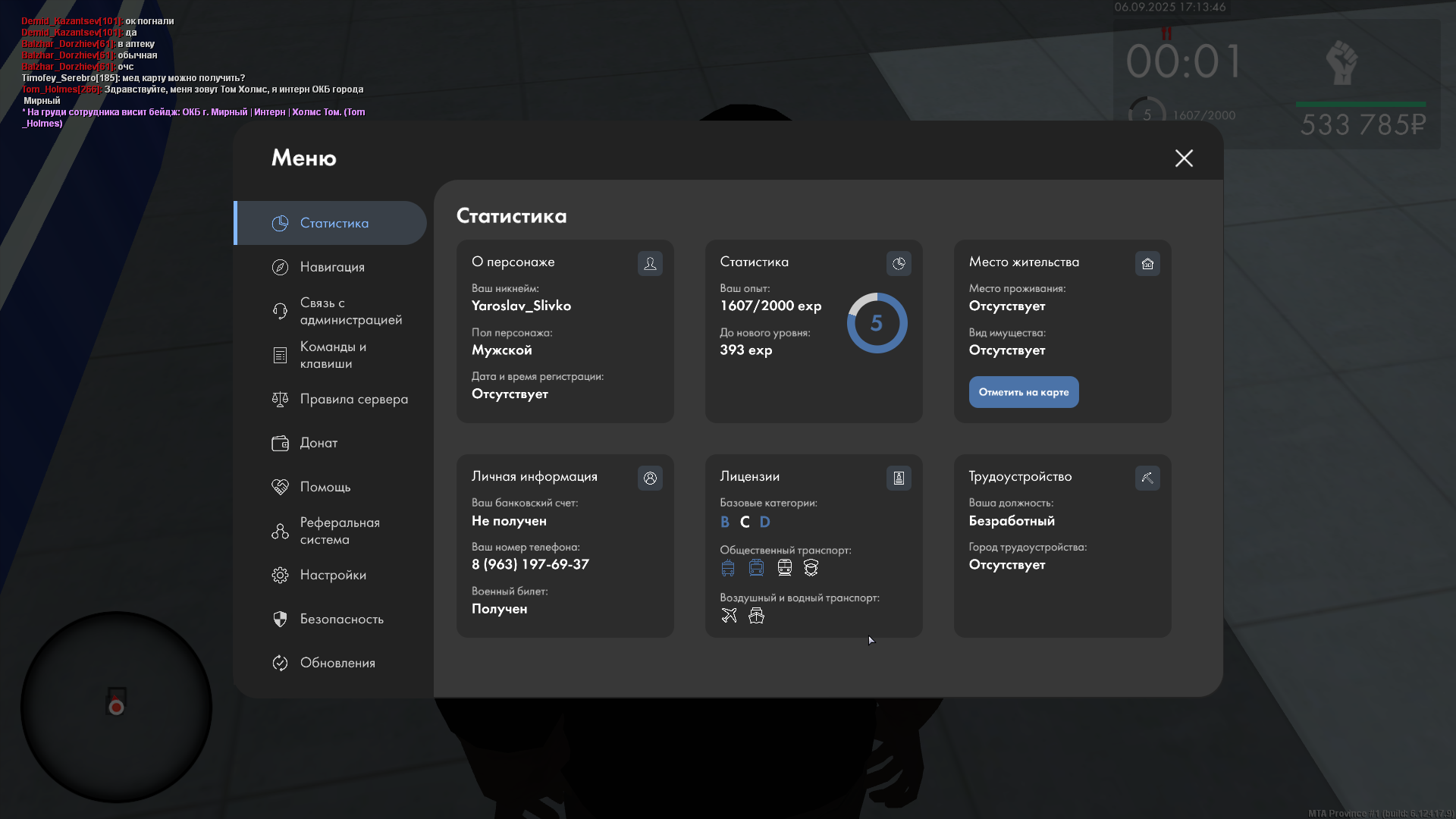Click the handshake heart Помощь icon

click(280, 487)
